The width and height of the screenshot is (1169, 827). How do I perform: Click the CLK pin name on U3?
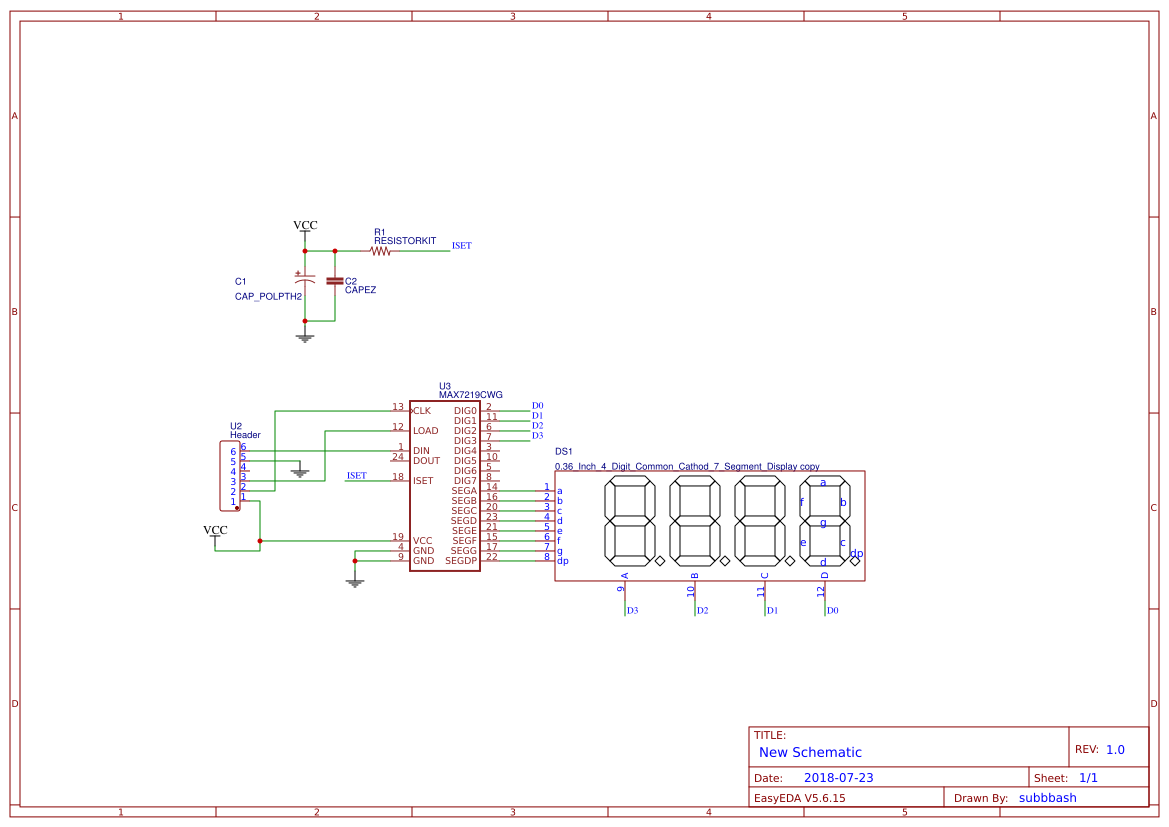422,411
